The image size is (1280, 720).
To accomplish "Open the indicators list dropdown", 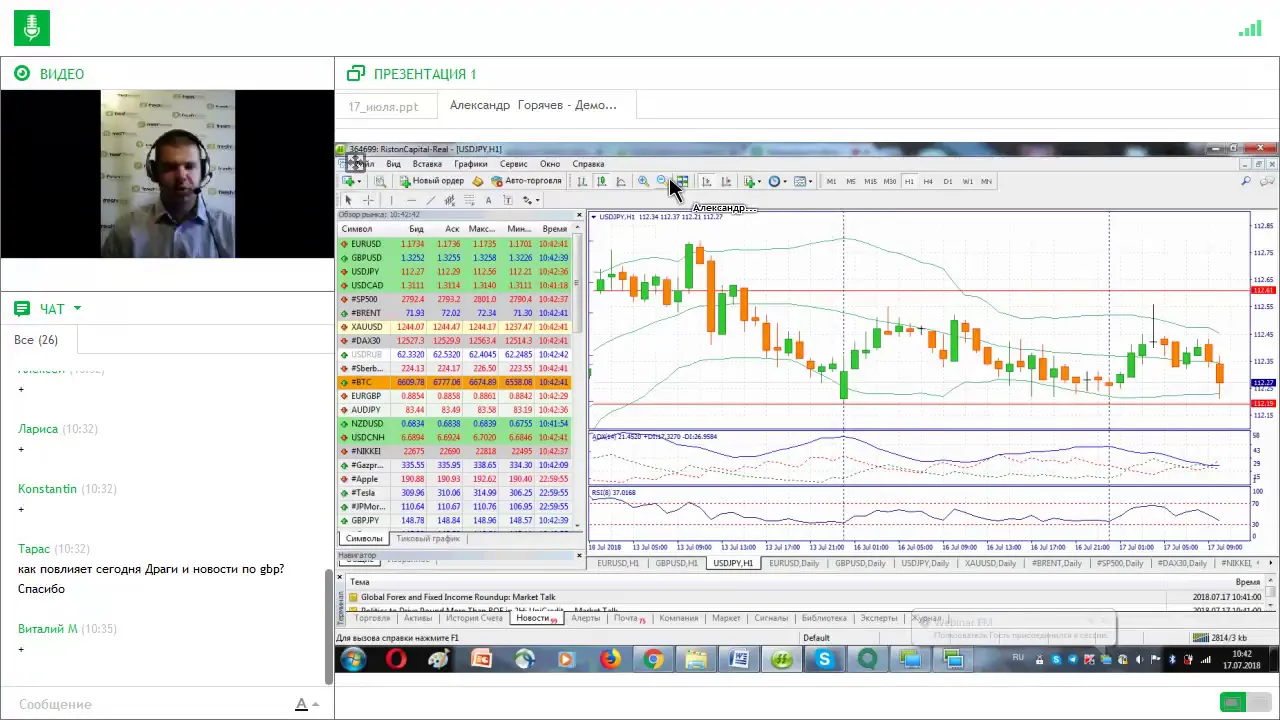I will (x=760, y=181).
